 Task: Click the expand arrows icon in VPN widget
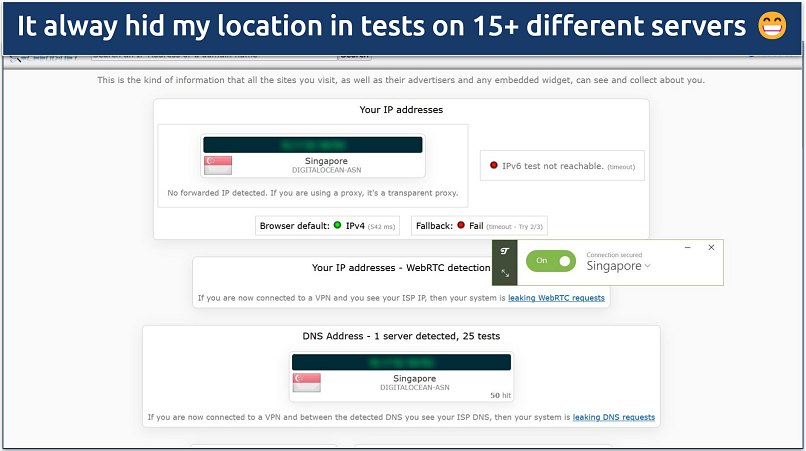pyautogui.click(x=505, y=272)
